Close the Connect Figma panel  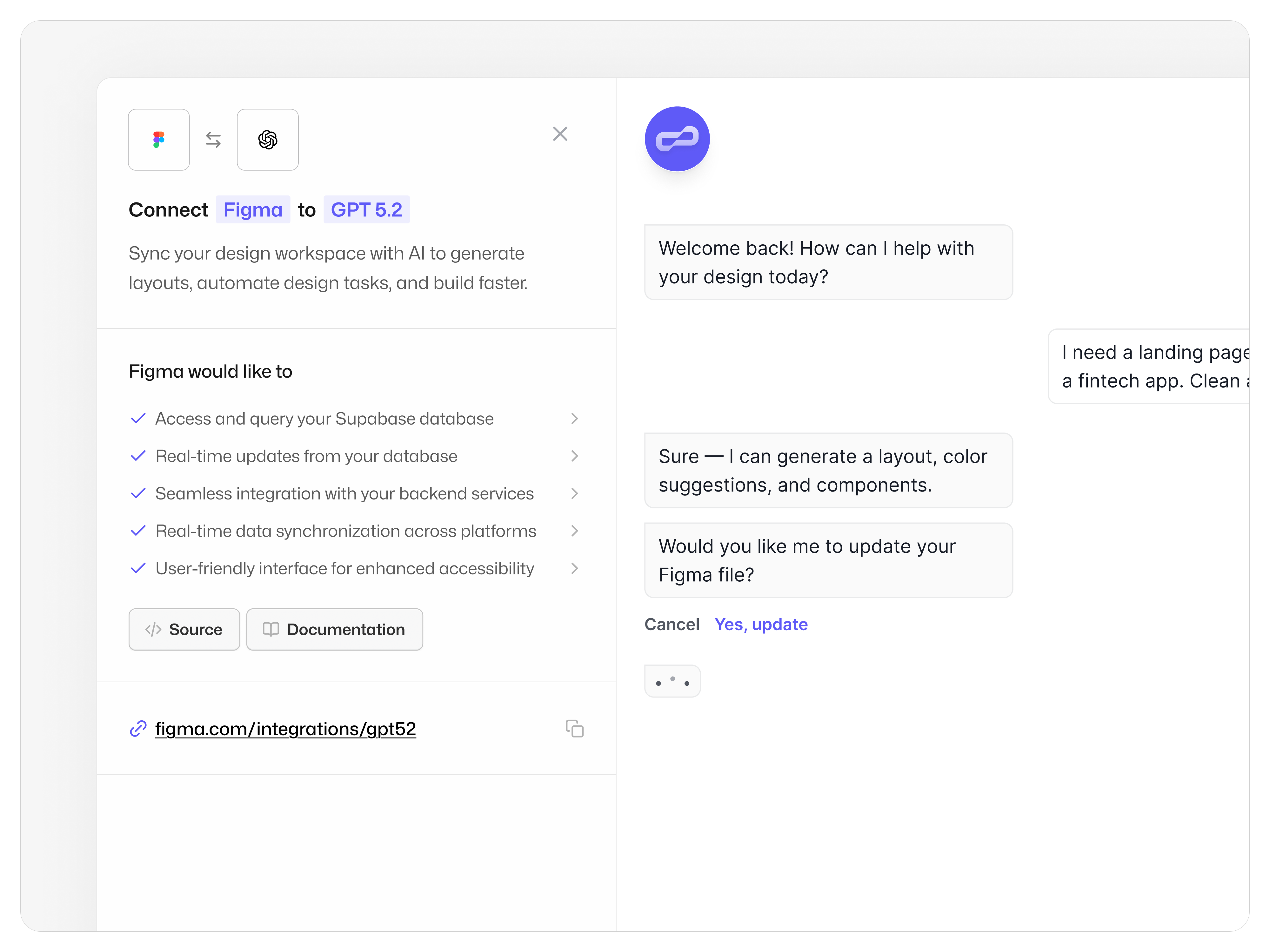pyautogui.click(x=560, y=134)
